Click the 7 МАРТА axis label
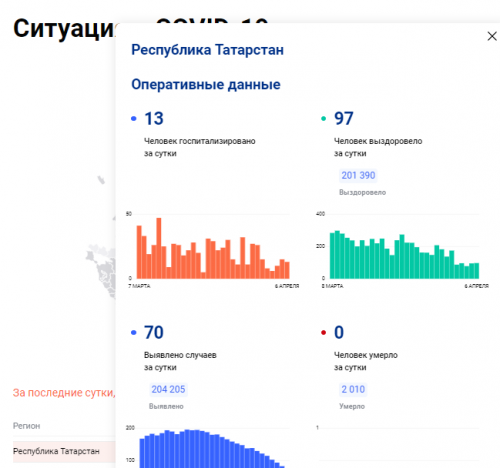 click(x=139, y=286)
